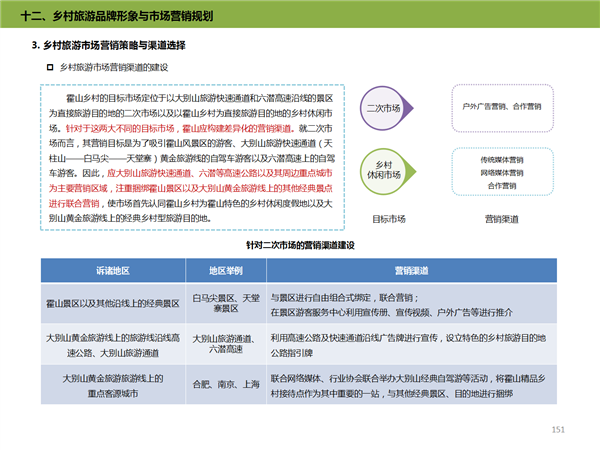Click the page number 151
The image size is (600, 450).
point(559,429)
